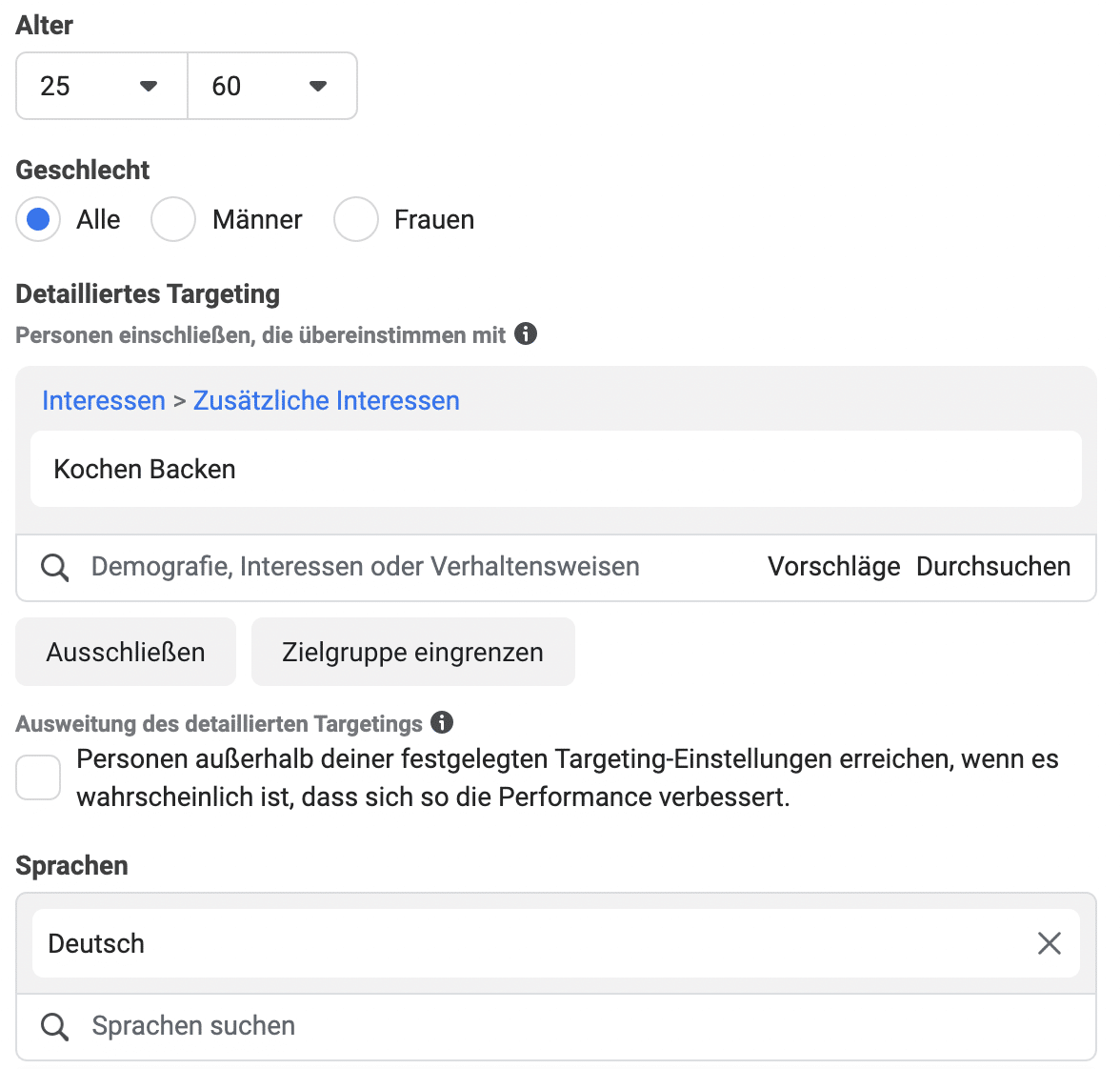Enable the detailed targeting expansion checkbox
This screenshot has height=1069, width=1120.
click(38, 777)
